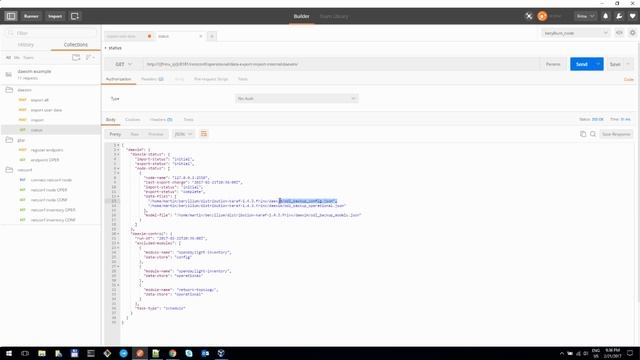Toggle line wrap icon in response toolbar

click(204, 134)
